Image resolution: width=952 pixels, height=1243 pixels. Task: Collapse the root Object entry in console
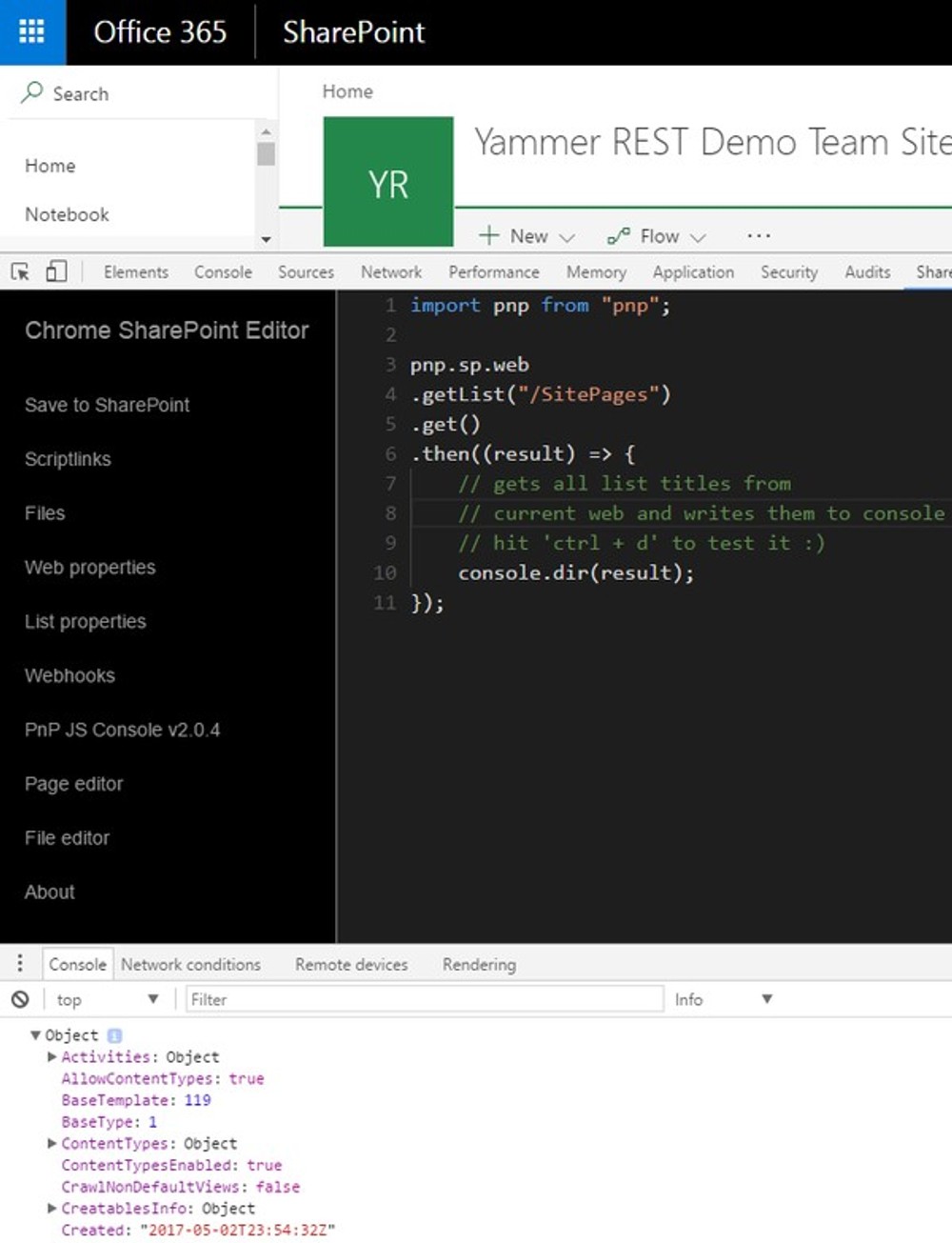35,1035
